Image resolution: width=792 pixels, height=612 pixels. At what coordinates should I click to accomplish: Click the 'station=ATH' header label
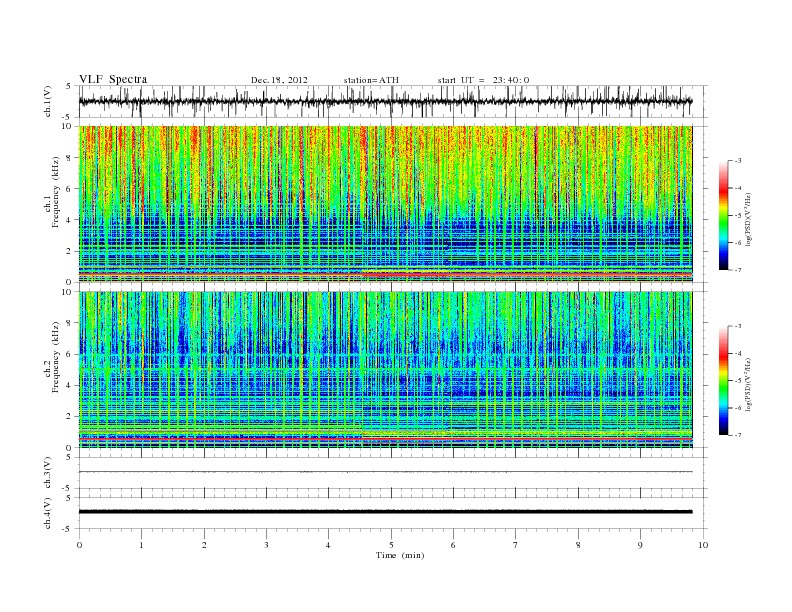click(371, 80)
